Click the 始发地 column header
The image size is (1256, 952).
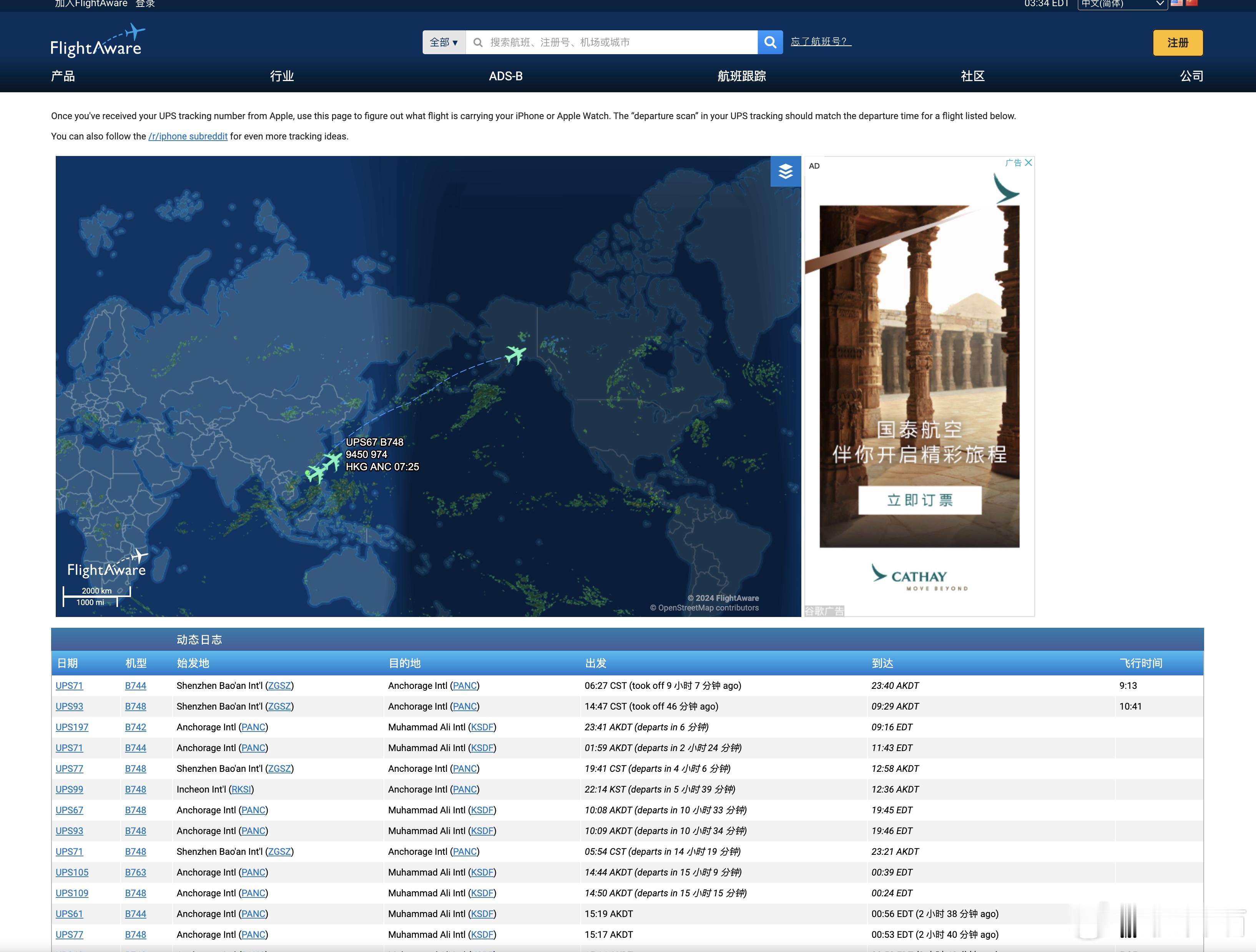(193, 663)
